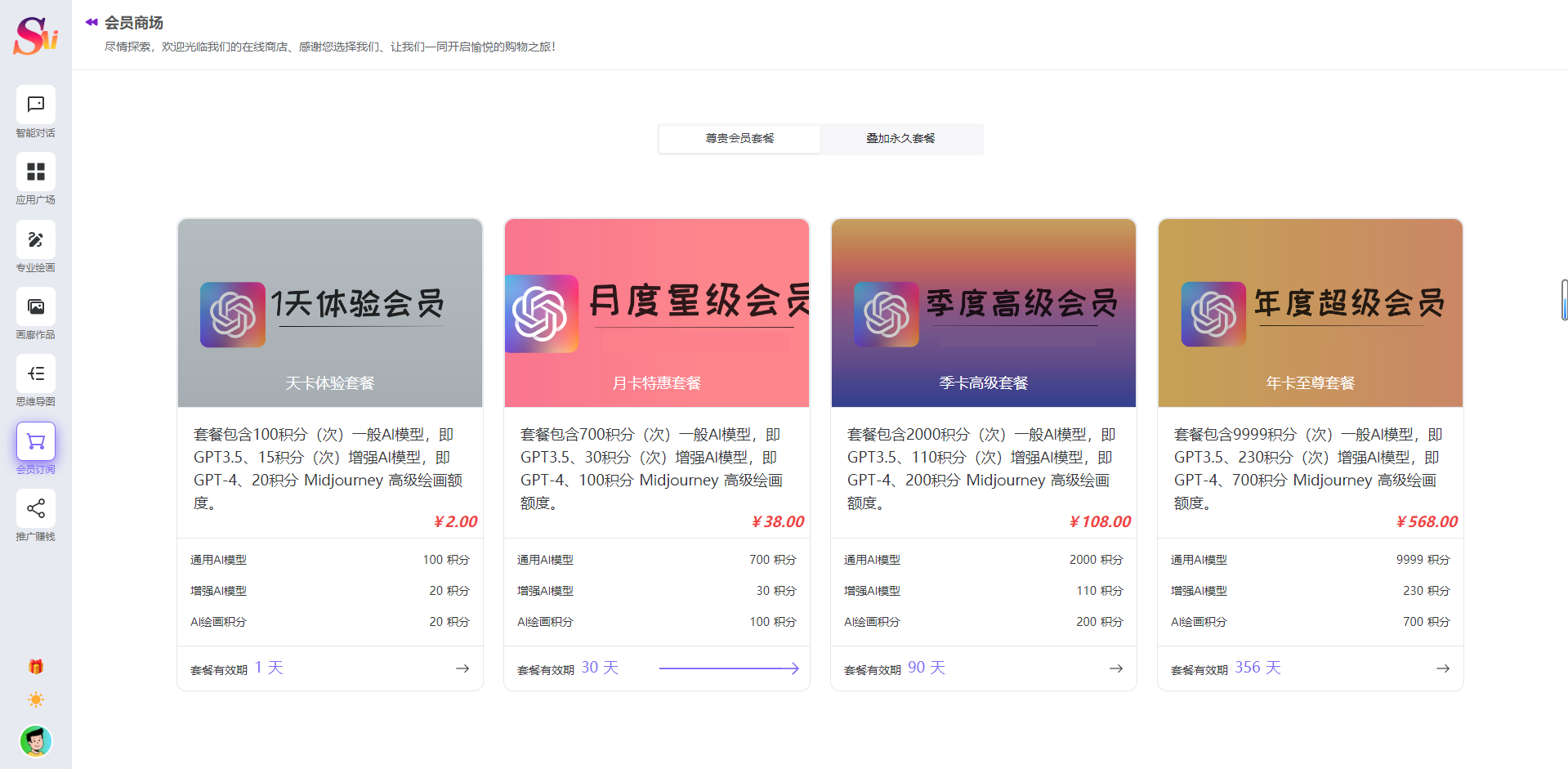Click the 年卡至尊套餐 caption
Image resolution: width=1568 pixels, height=769 pixels.
(x=1311, y=382)
